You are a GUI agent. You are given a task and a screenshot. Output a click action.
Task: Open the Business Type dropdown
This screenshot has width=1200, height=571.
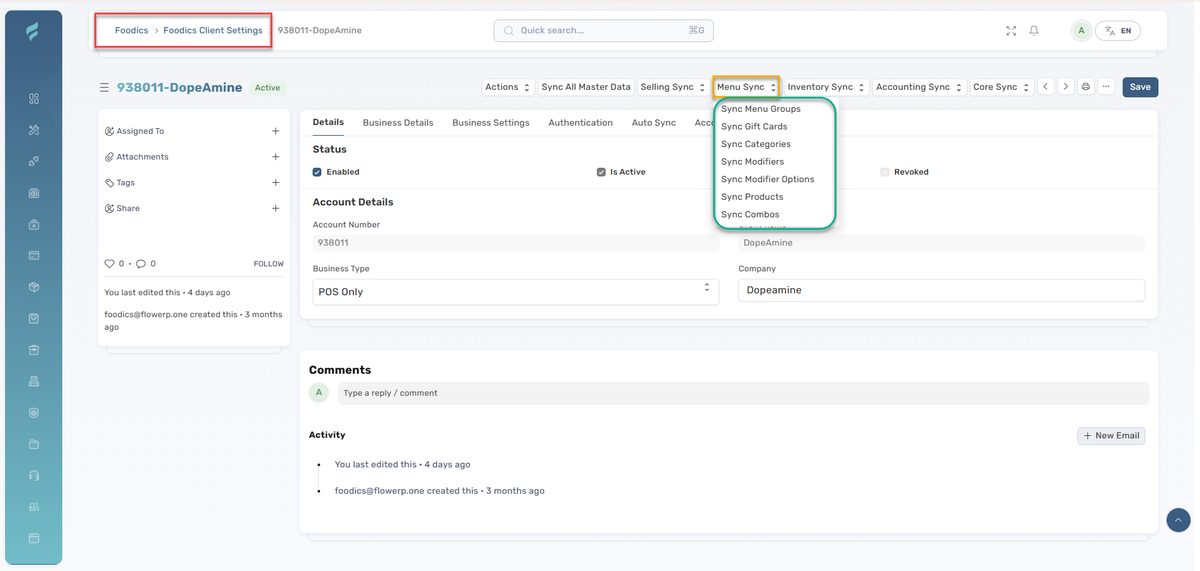point(515,291)
